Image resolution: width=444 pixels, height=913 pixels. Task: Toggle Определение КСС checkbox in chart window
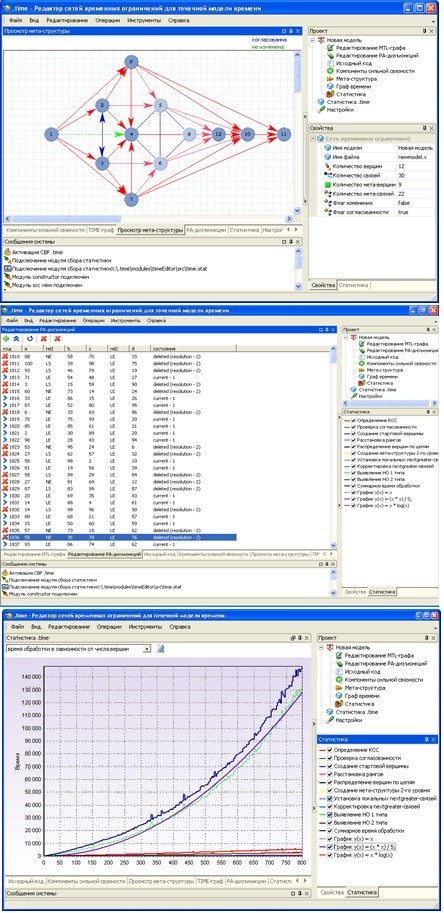point(331,750)
